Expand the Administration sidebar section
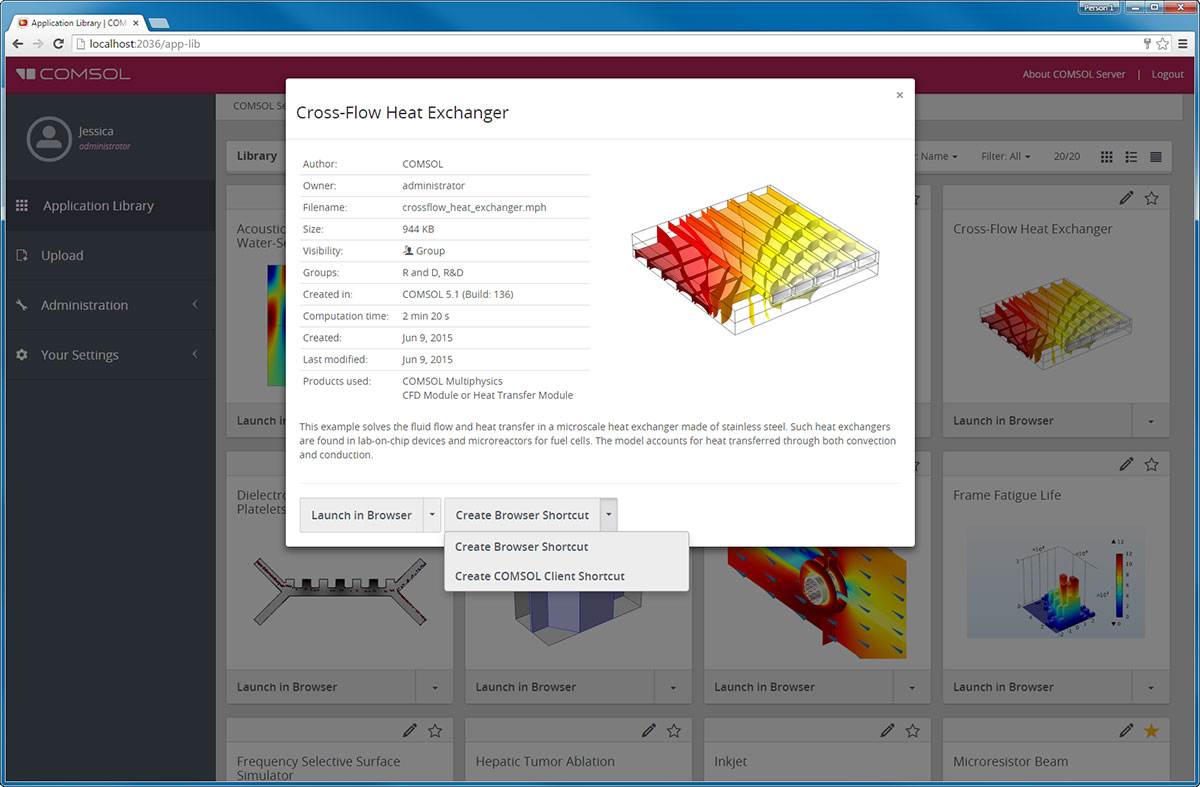Image resolution: width=1200 pixels, height=787 pixels. (107, 305)
